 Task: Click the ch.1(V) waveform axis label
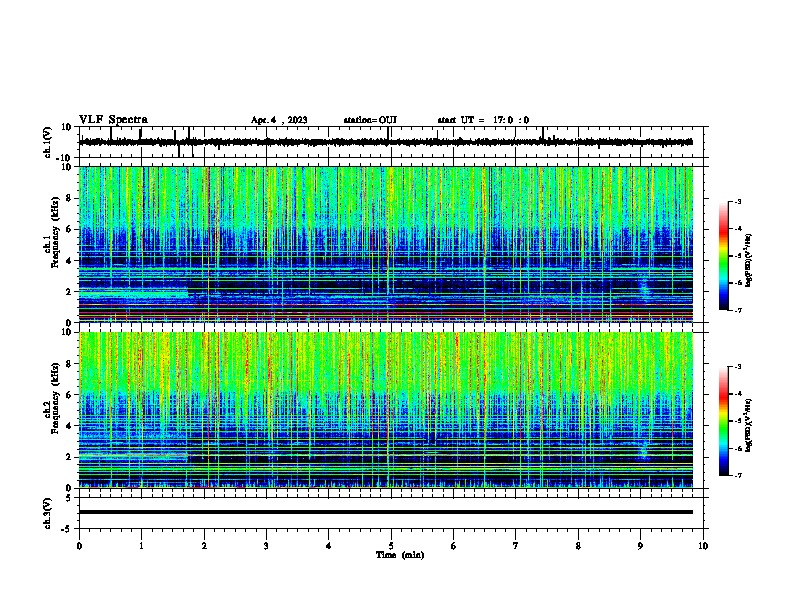click(48, 142)
